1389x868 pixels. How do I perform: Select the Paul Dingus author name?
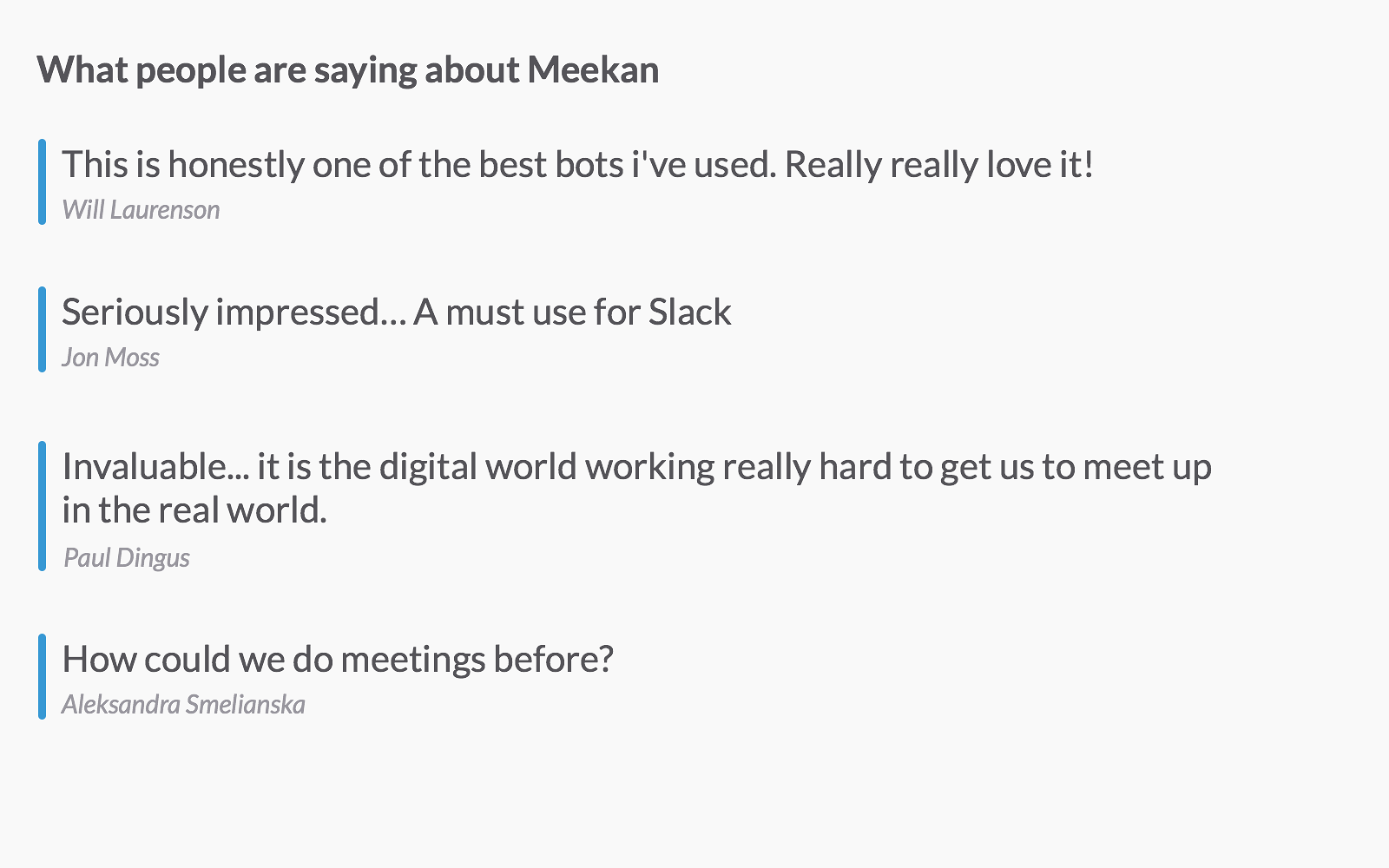pos(127,558)
